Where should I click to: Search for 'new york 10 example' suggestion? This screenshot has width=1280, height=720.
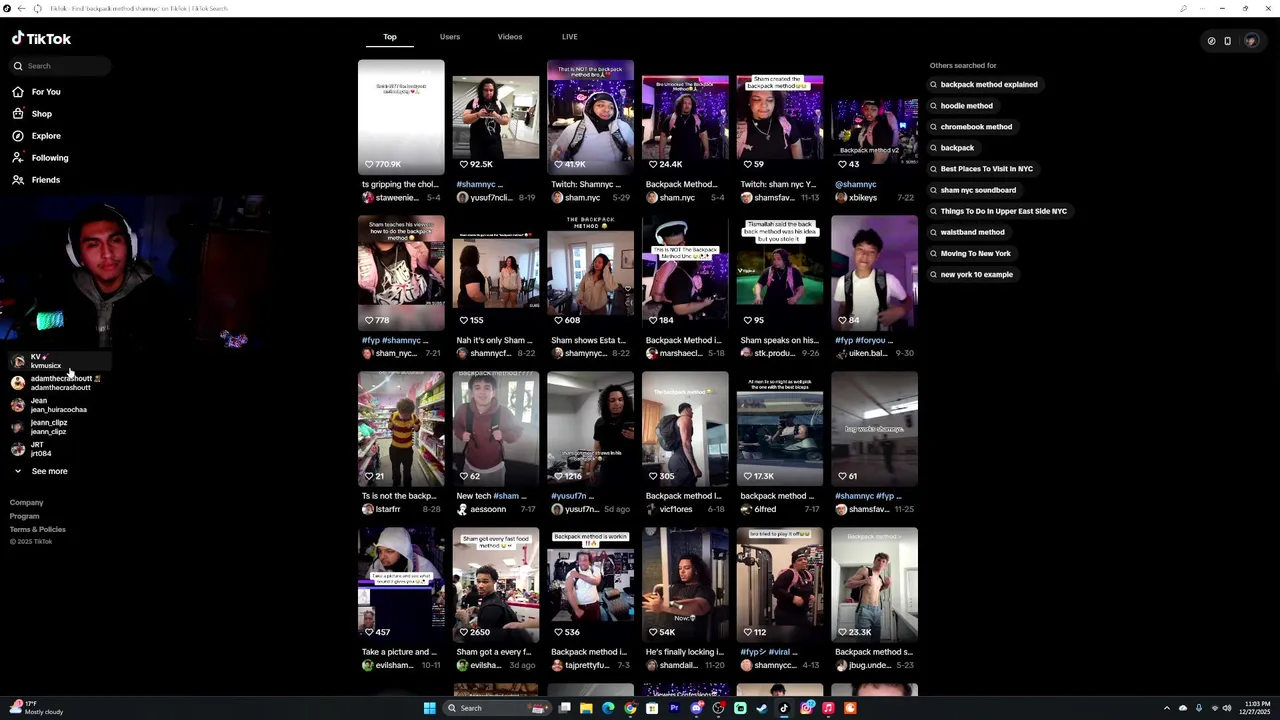click(971, 274)
